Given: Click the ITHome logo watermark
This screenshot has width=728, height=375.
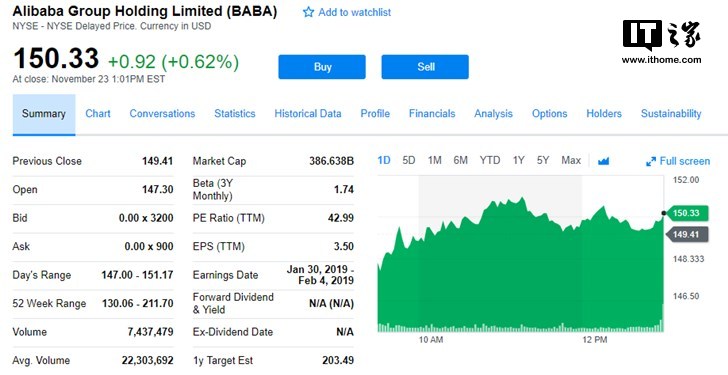Looking at the screenshot, I should click(x=662, y=42).
